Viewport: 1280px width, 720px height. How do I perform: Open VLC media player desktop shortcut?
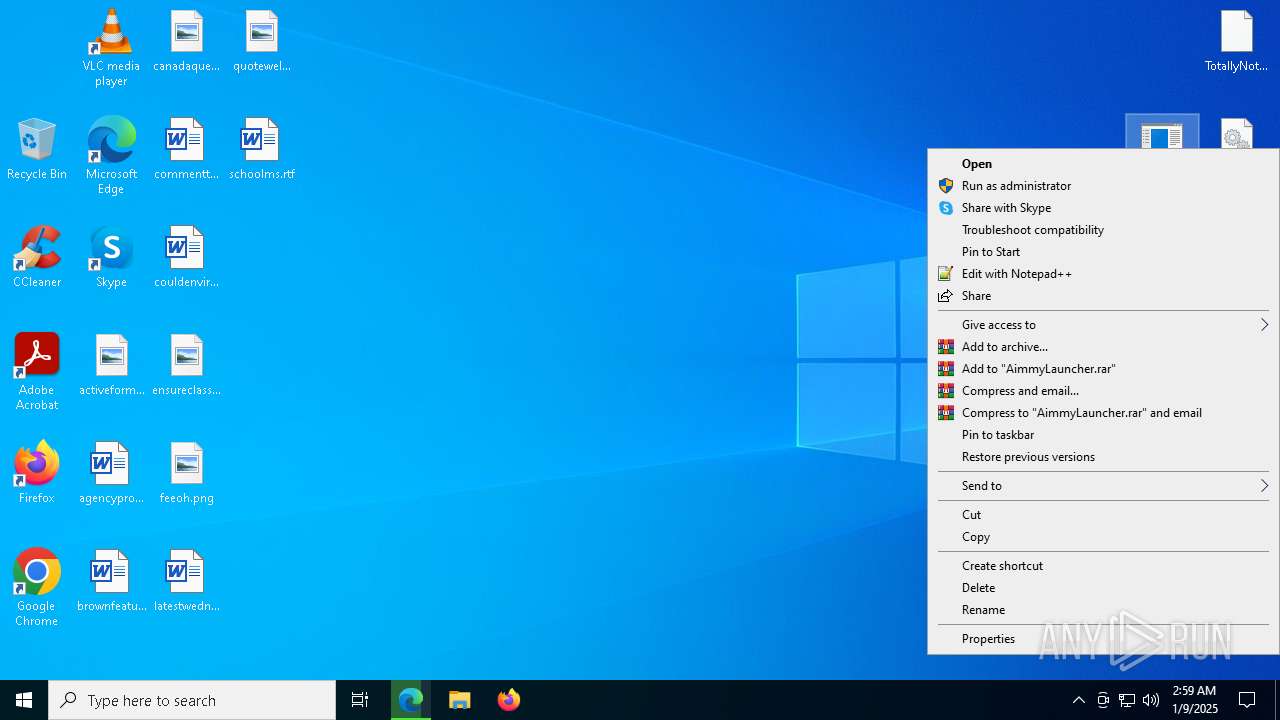tap(111, 47)
